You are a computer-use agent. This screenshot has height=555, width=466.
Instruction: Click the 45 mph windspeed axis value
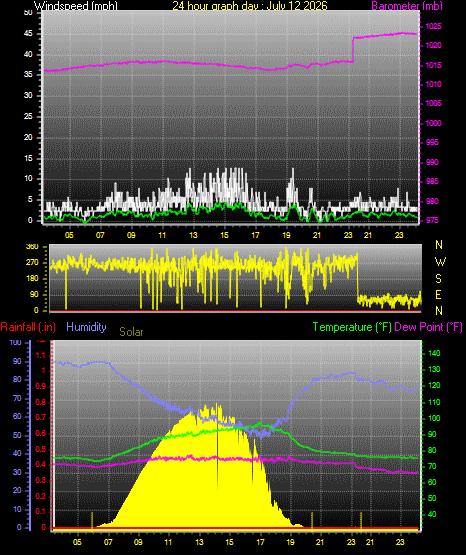coord(28,34)
